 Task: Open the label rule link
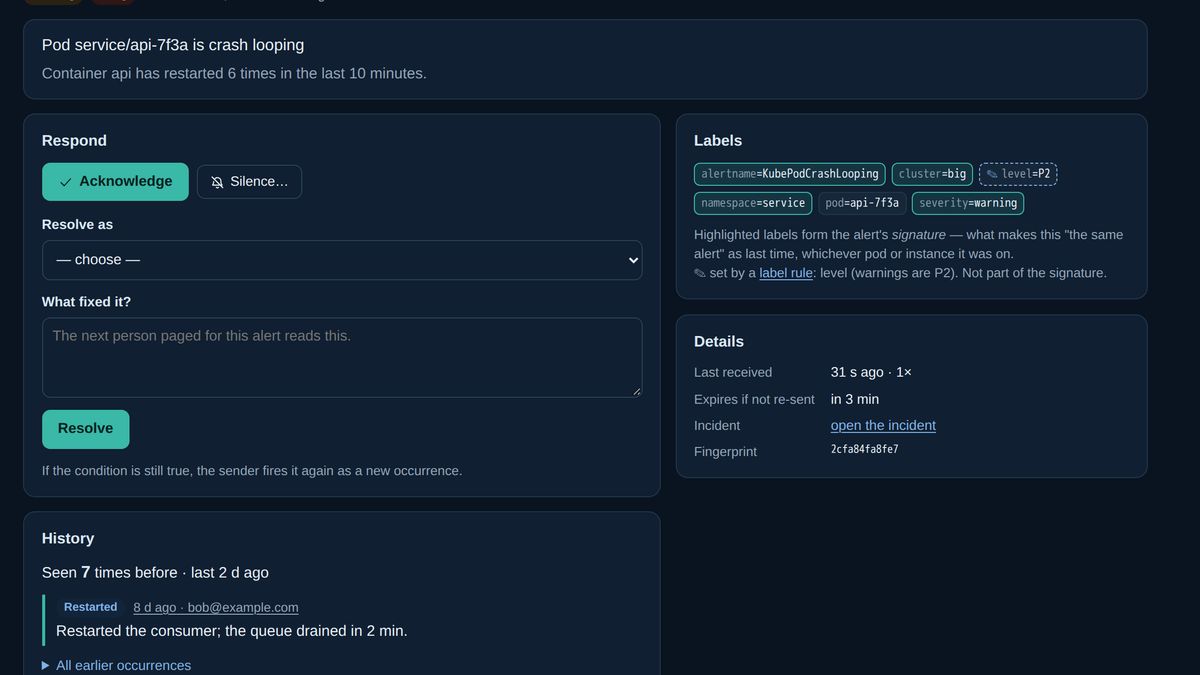(786, 273)
